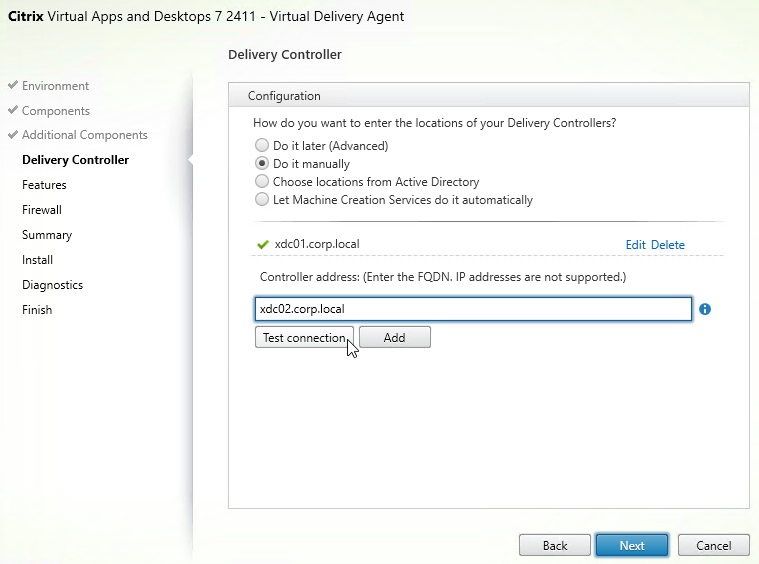
Task: Click the Additional Components checkmark icon
Action: click(13, 134)
